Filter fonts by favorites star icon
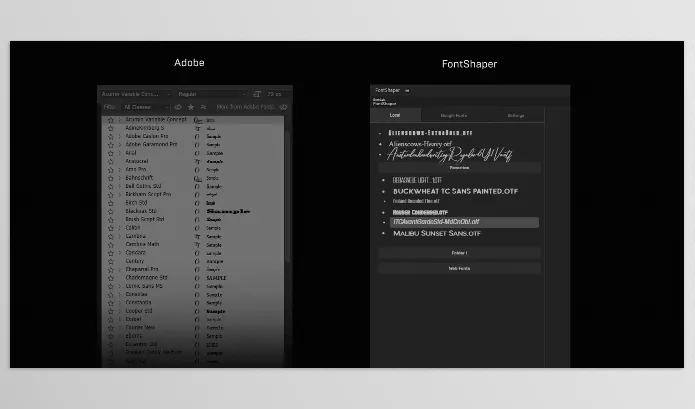Image resolution: width=695 pixels, height=409 pixels. tap(191, 107)
